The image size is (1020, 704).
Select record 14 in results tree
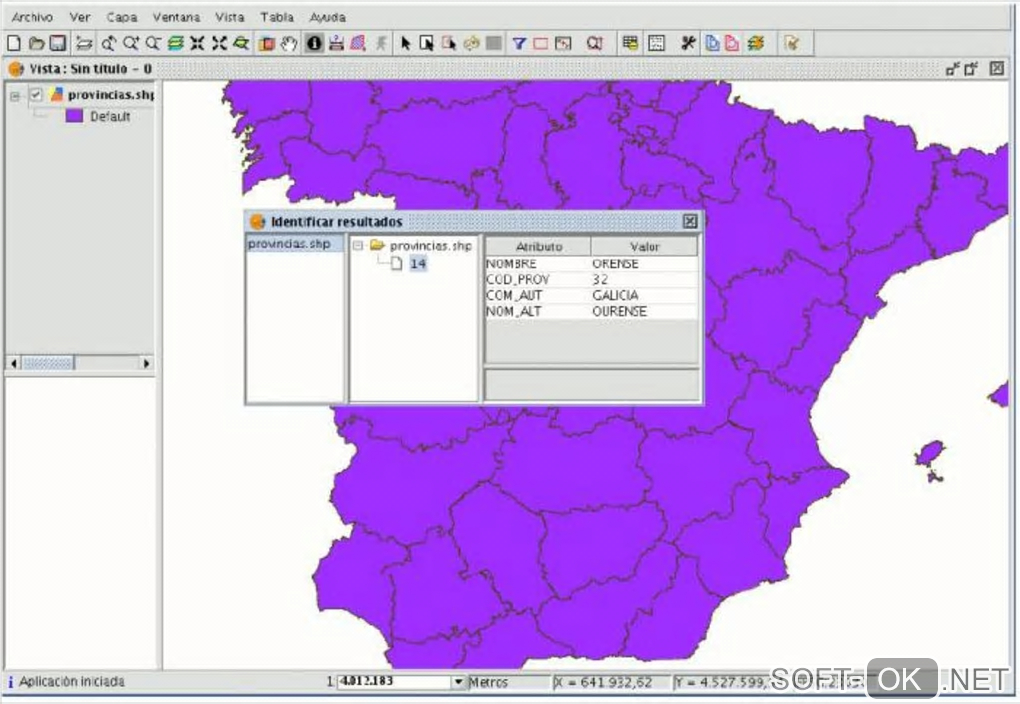pos(418,264)
